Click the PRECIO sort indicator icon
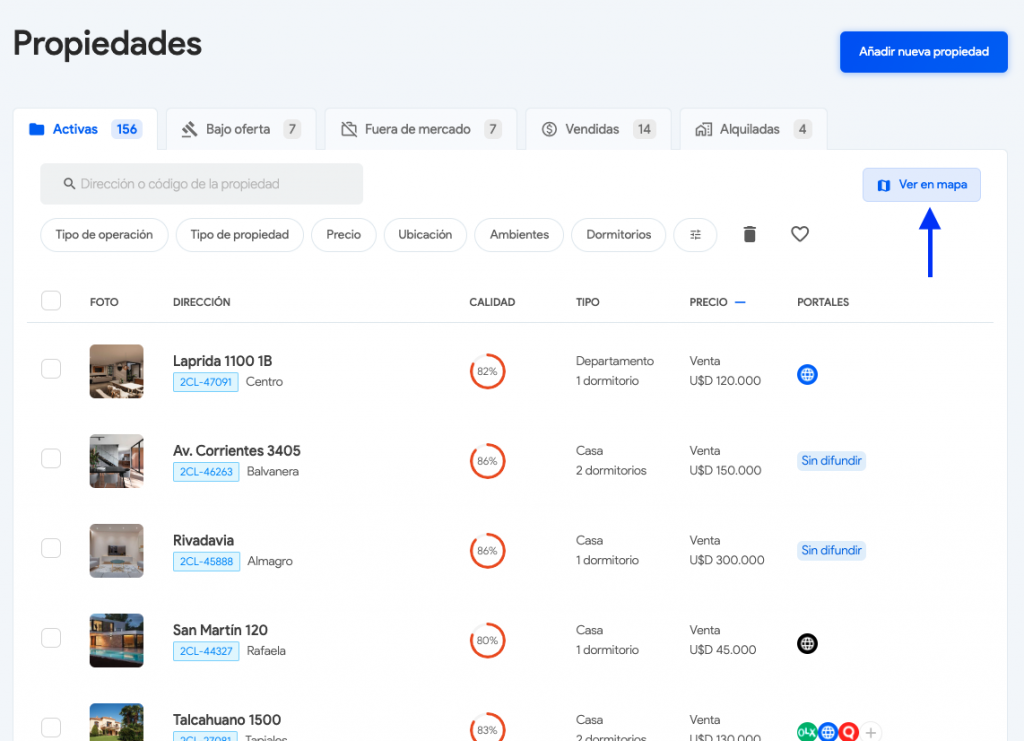Screen dimensions: 1024x741 click(740, 302)
